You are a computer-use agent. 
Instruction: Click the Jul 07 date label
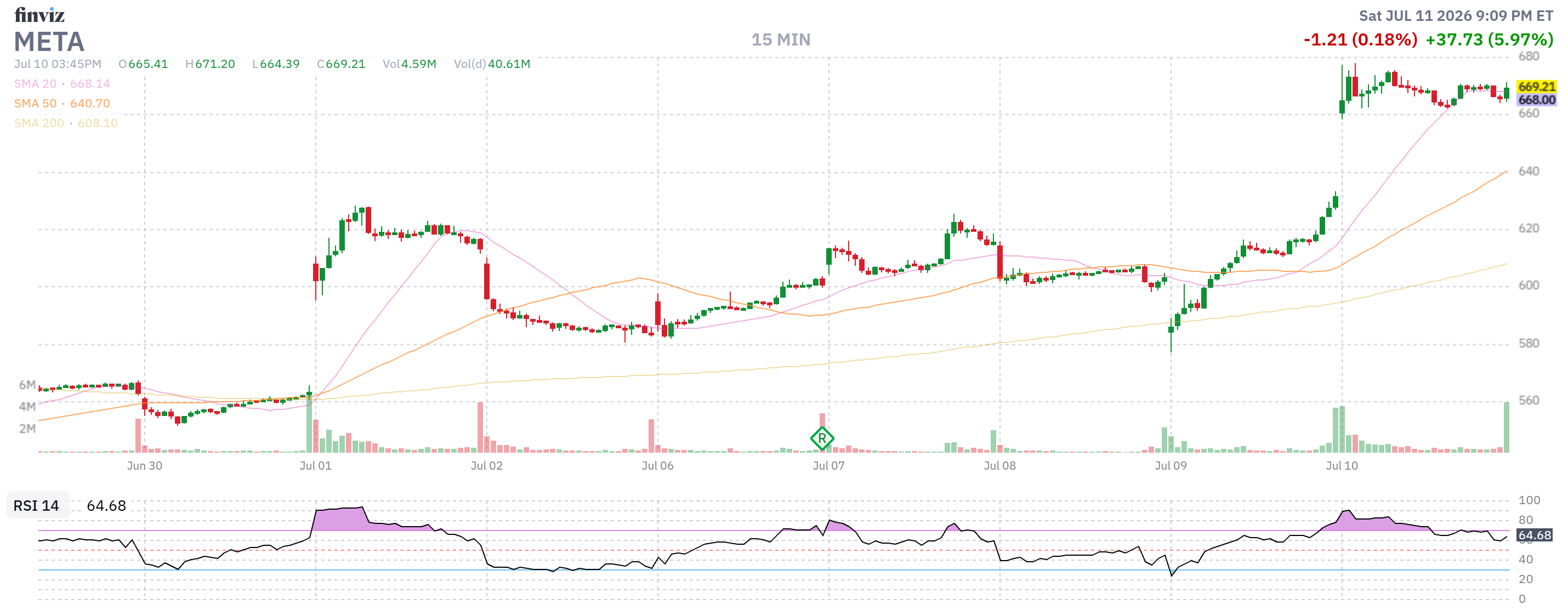click(x=828, y=466)
